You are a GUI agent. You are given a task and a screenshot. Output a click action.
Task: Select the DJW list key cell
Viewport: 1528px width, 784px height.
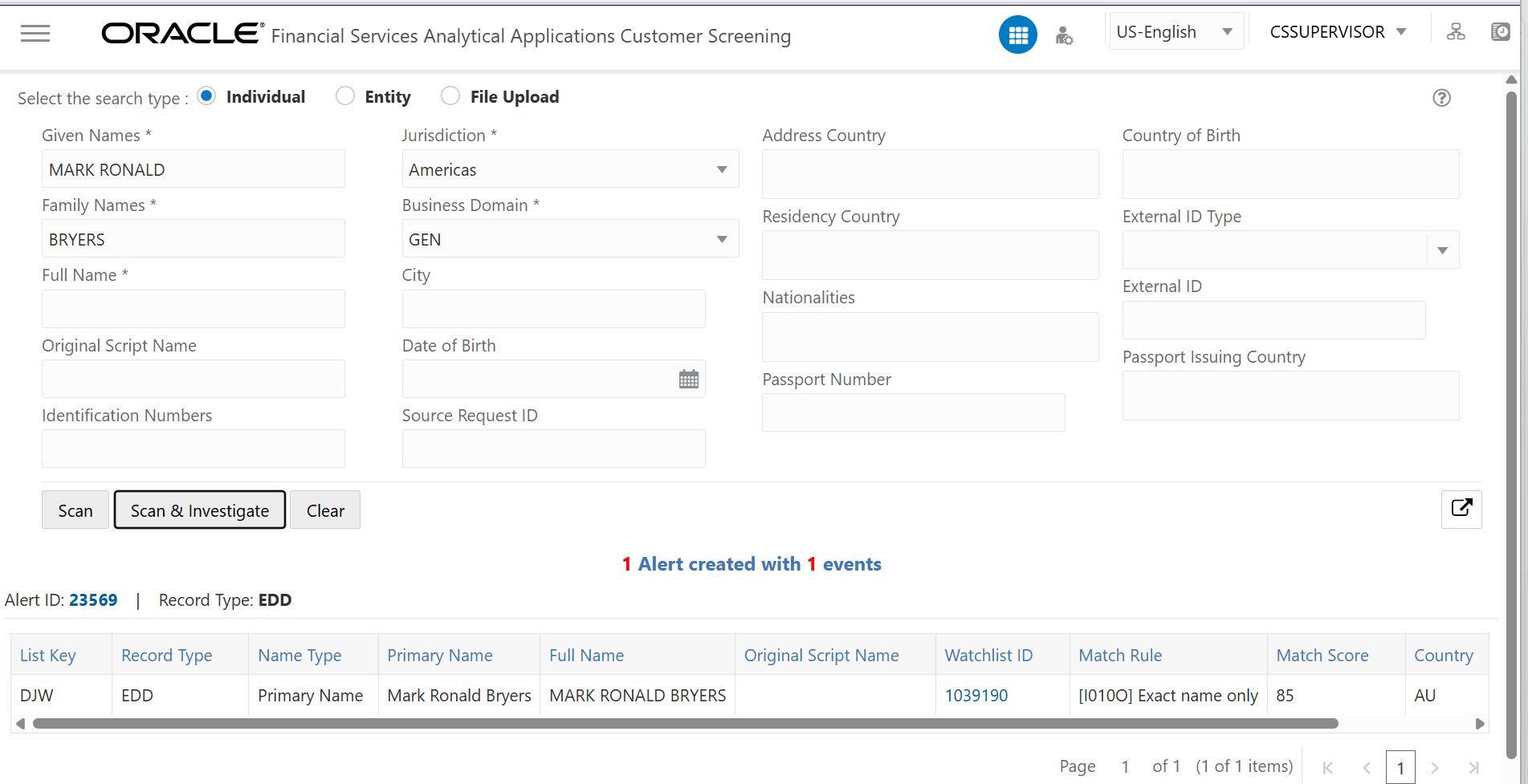[62, 696]
